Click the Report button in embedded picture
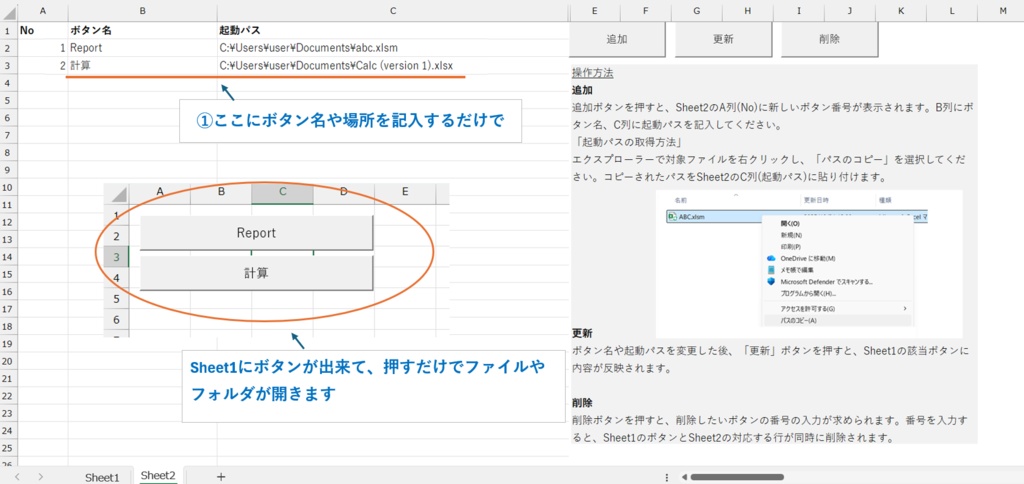 pos(256,233)
